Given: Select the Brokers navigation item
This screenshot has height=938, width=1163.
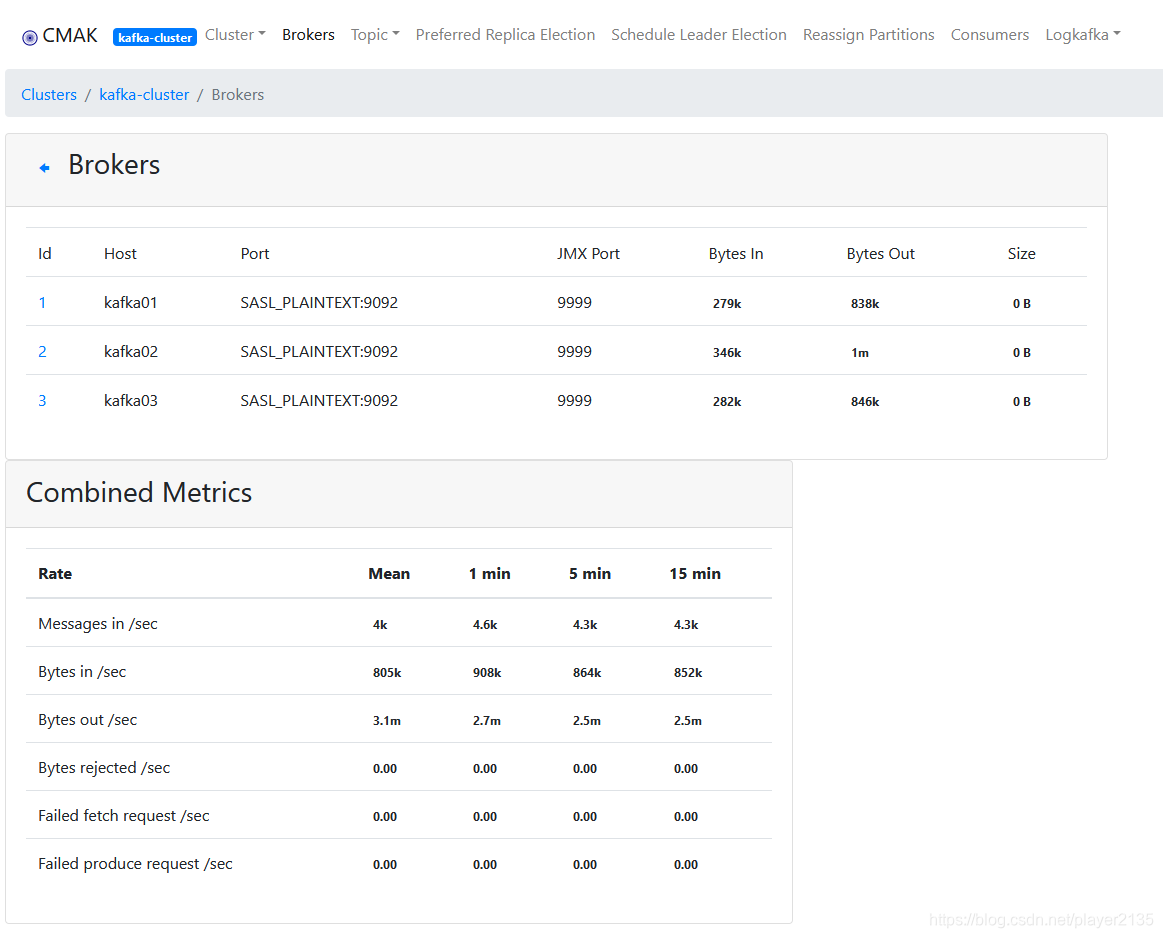Looking at the screenshot, I should click(x=308, y=34).
